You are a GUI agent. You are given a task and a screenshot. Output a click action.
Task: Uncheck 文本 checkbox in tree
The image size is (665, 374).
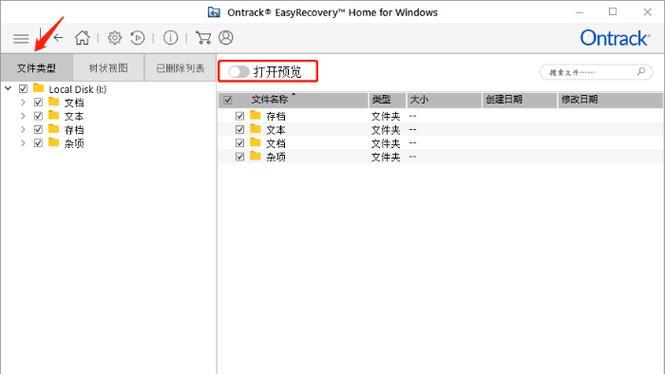click(38, 116)
